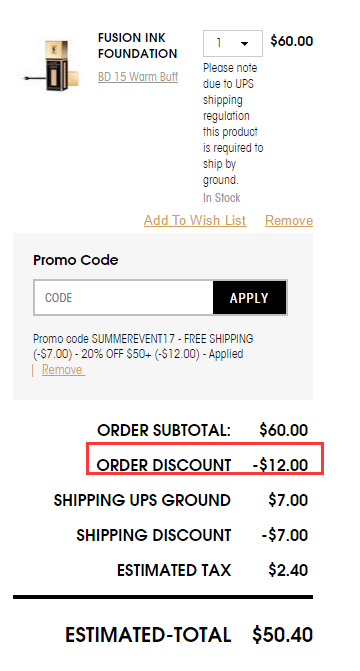Click the SHIPPING UPS GROUND label

pyautogui.click(x=142, y=500)
